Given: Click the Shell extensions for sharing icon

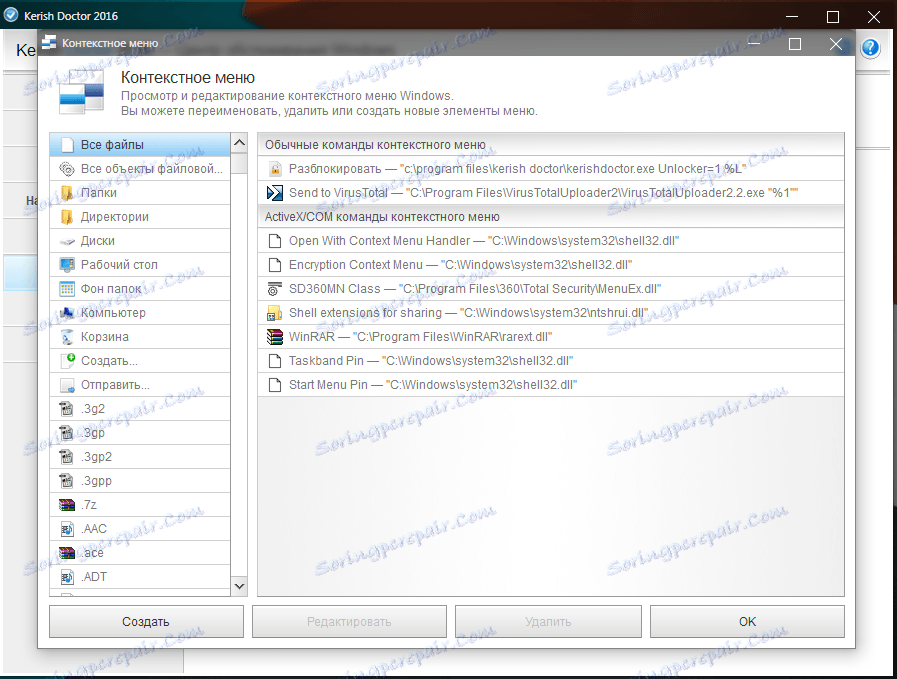Looking at the screenshot, I should (x=275, y=313).
